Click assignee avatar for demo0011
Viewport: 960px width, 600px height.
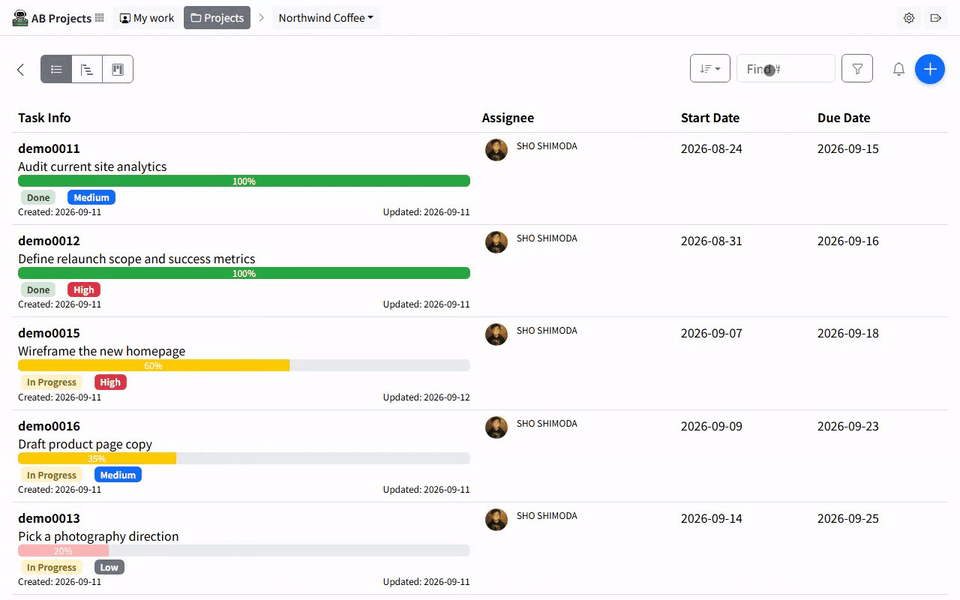click(497, 149)
